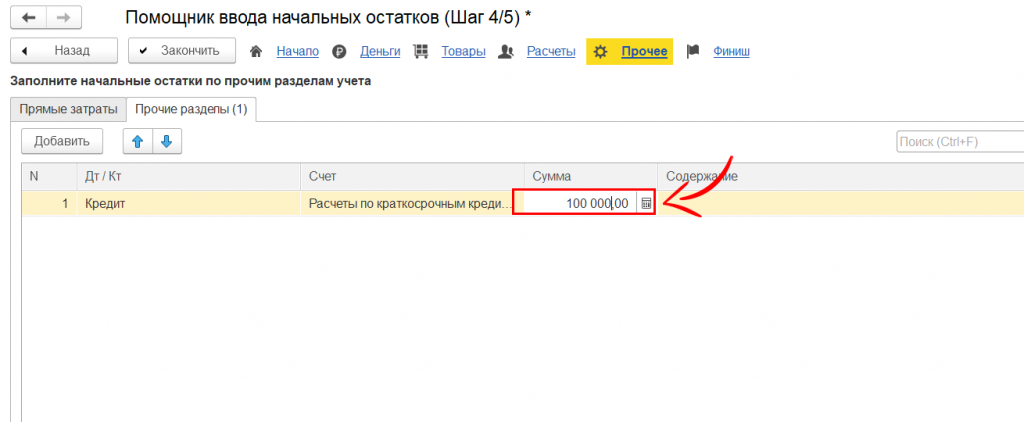Select the Прочие разделы (1) tab
The height and width of the screenshot is (422, 1024).
[190, 109]
